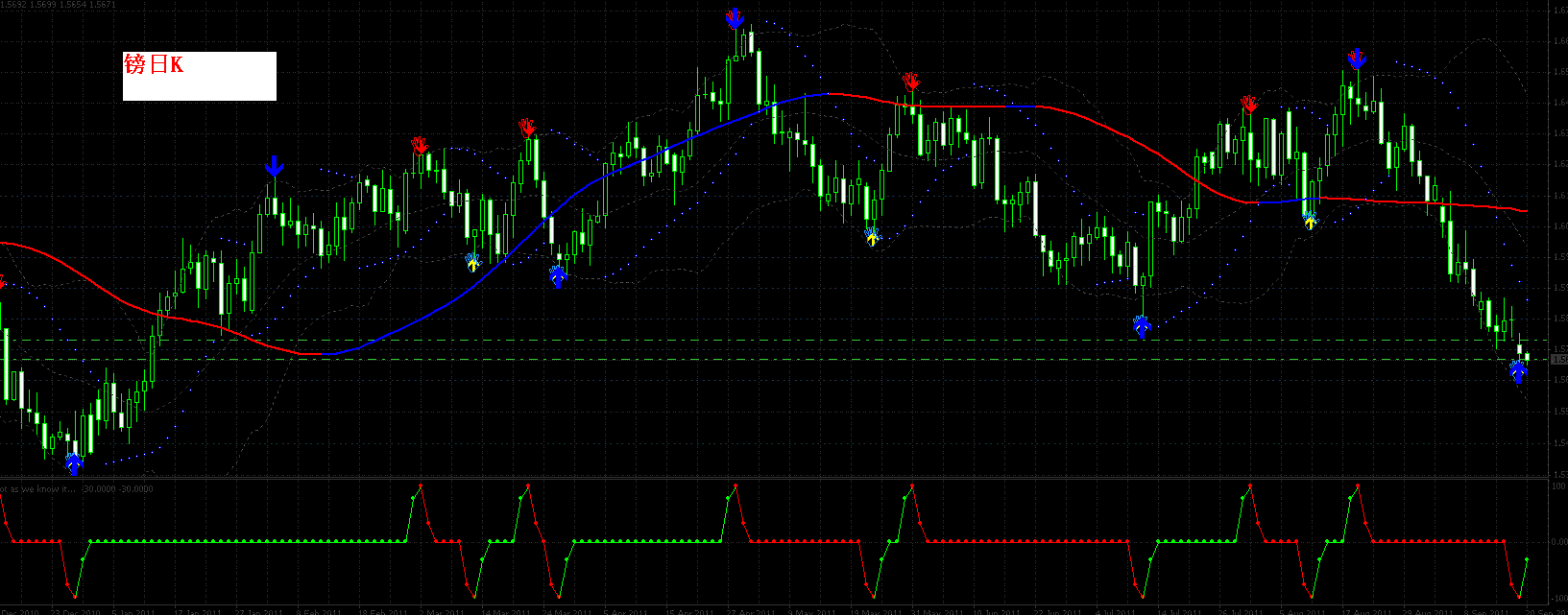Select the upper green dashed horizontal line
This screenshot has height=615, width=1568.
[x=776, y=341]
